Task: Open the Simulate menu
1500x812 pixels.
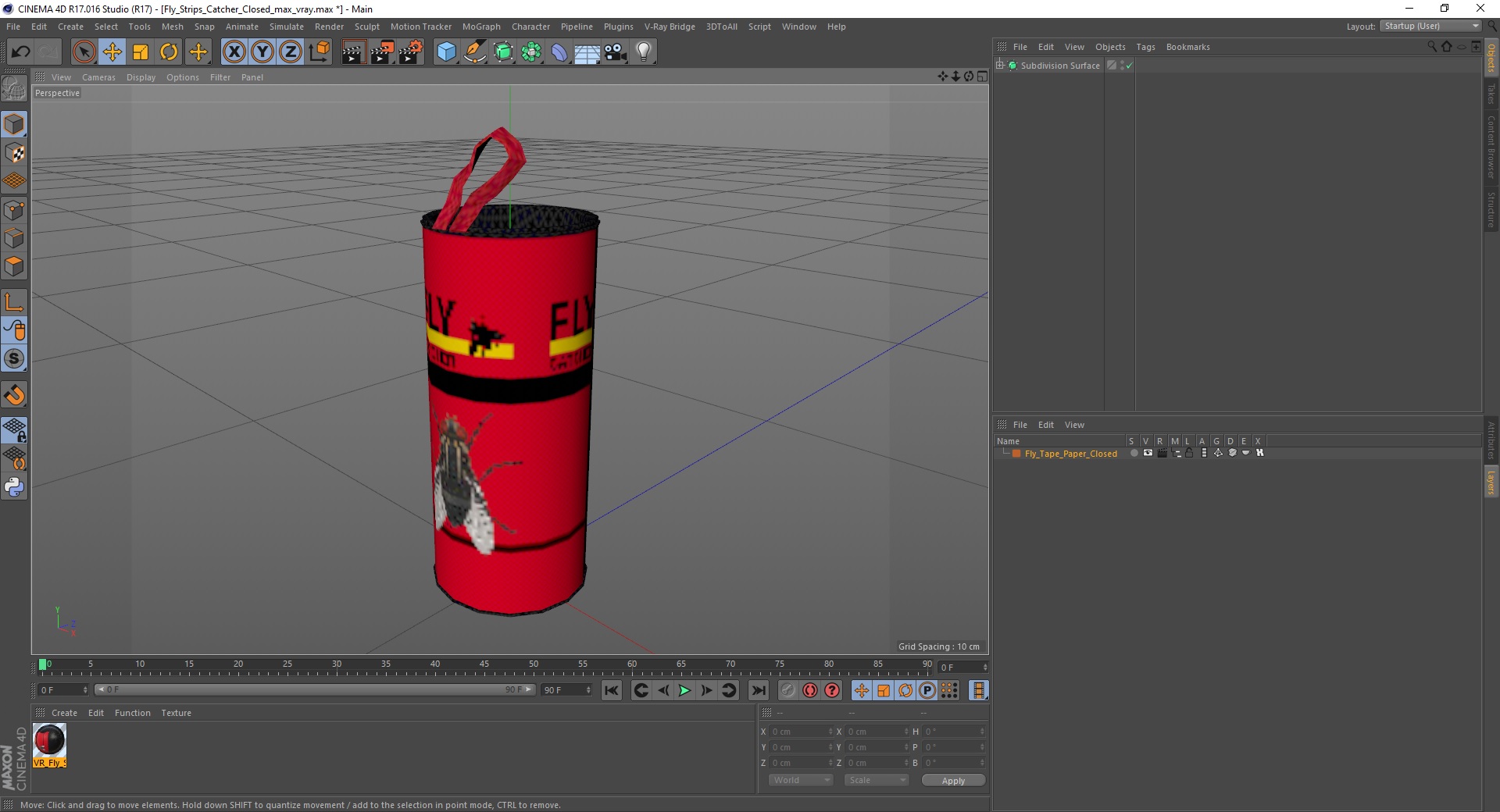Action: click(287, 27)
